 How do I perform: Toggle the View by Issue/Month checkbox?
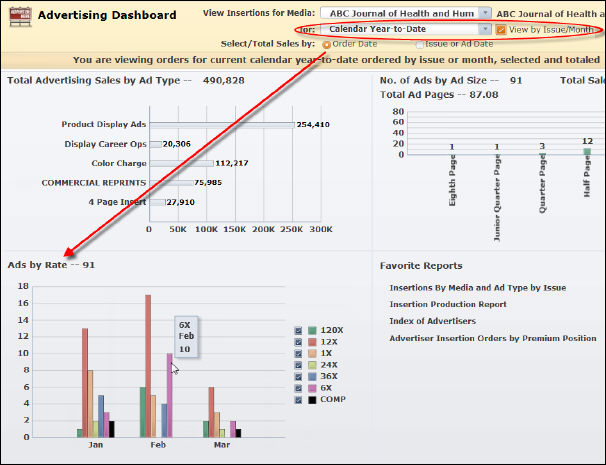coord(501,30)
